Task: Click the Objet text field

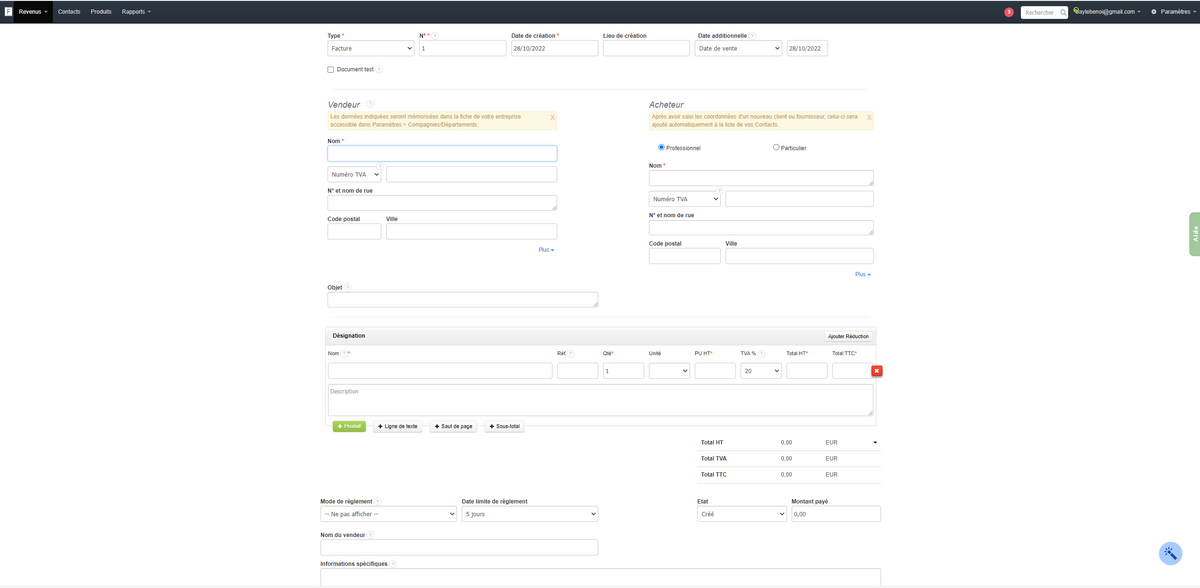Action: (x=463, y=300)
